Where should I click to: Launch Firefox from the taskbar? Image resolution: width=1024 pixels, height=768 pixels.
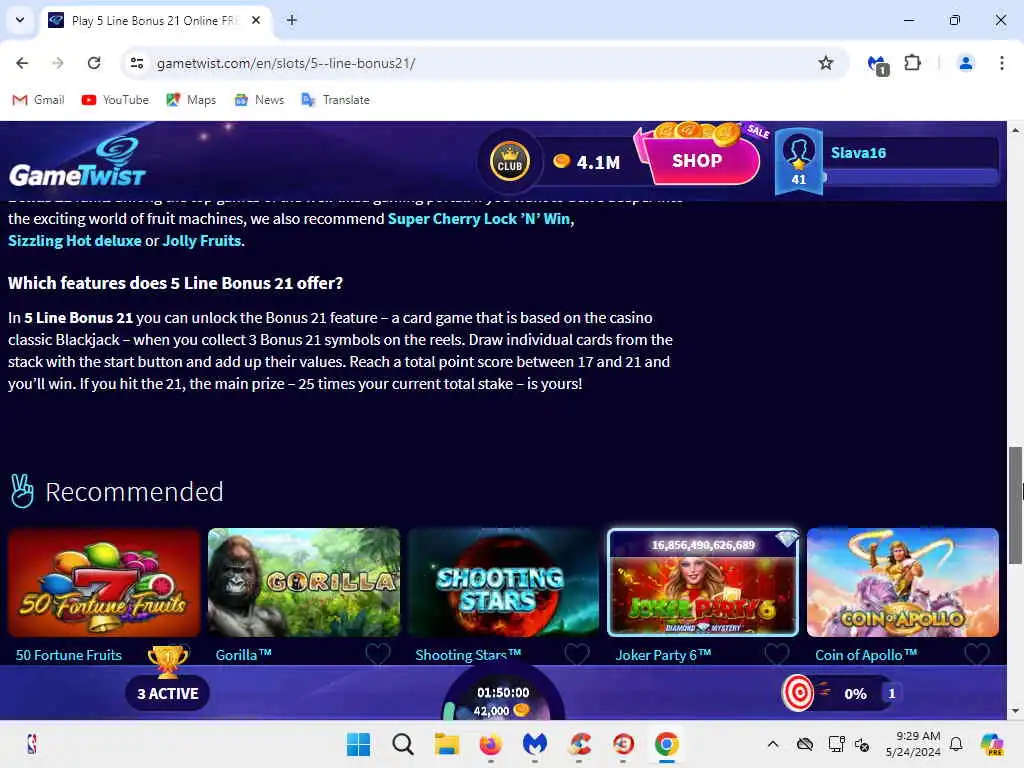click(x=490, y=744)
